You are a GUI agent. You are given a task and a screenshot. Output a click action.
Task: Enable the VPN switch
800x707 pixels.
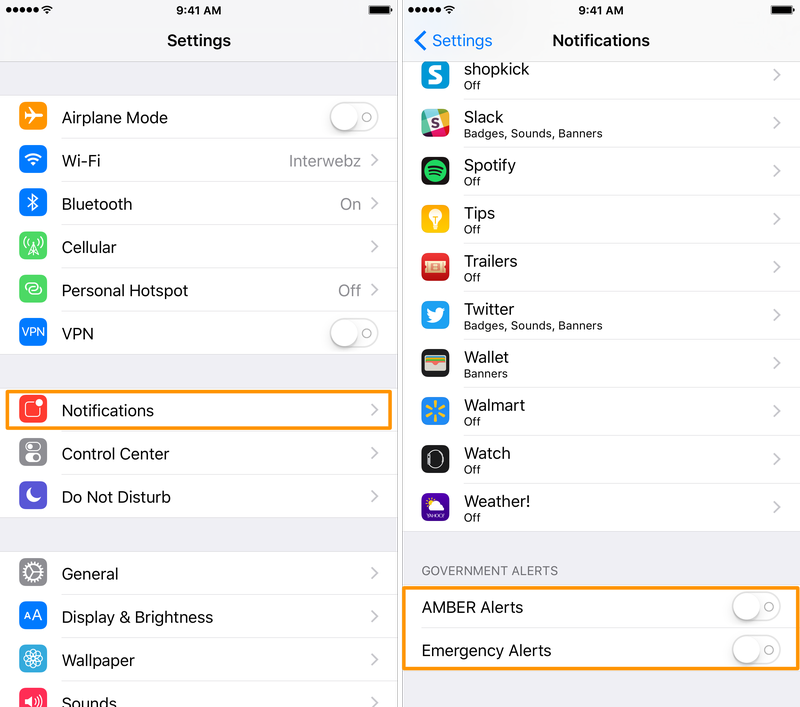coord(354,333)
